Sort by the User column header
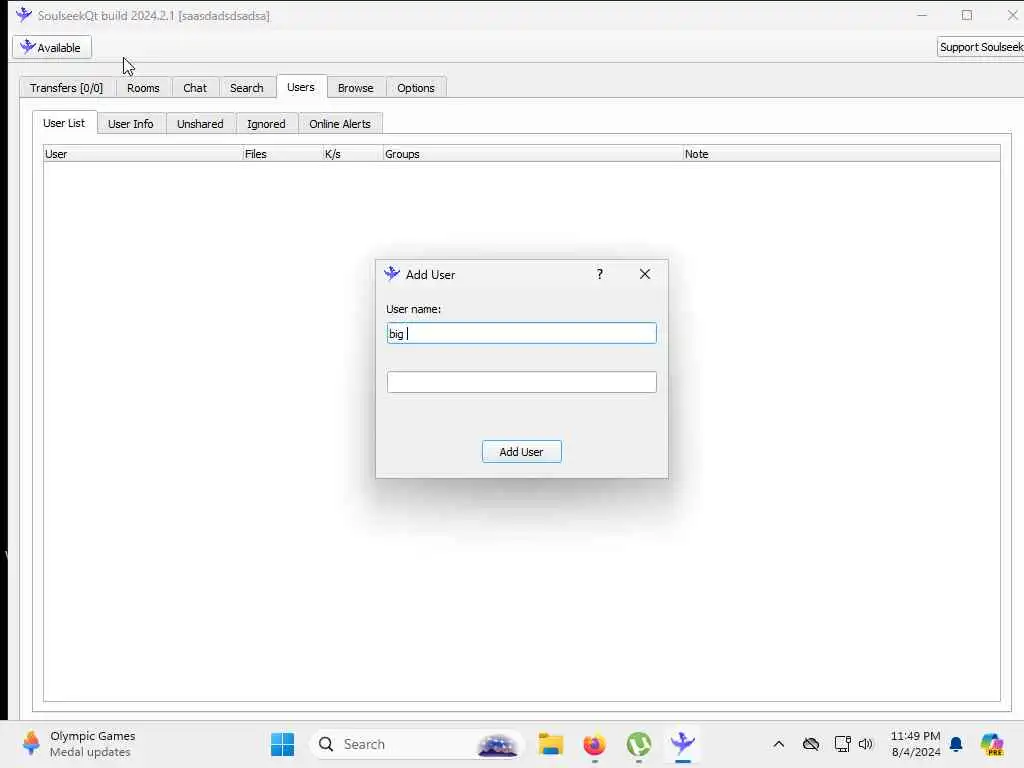Viewport: 1024px width, 768px height. pyautogui.click(x=143, y=154)
